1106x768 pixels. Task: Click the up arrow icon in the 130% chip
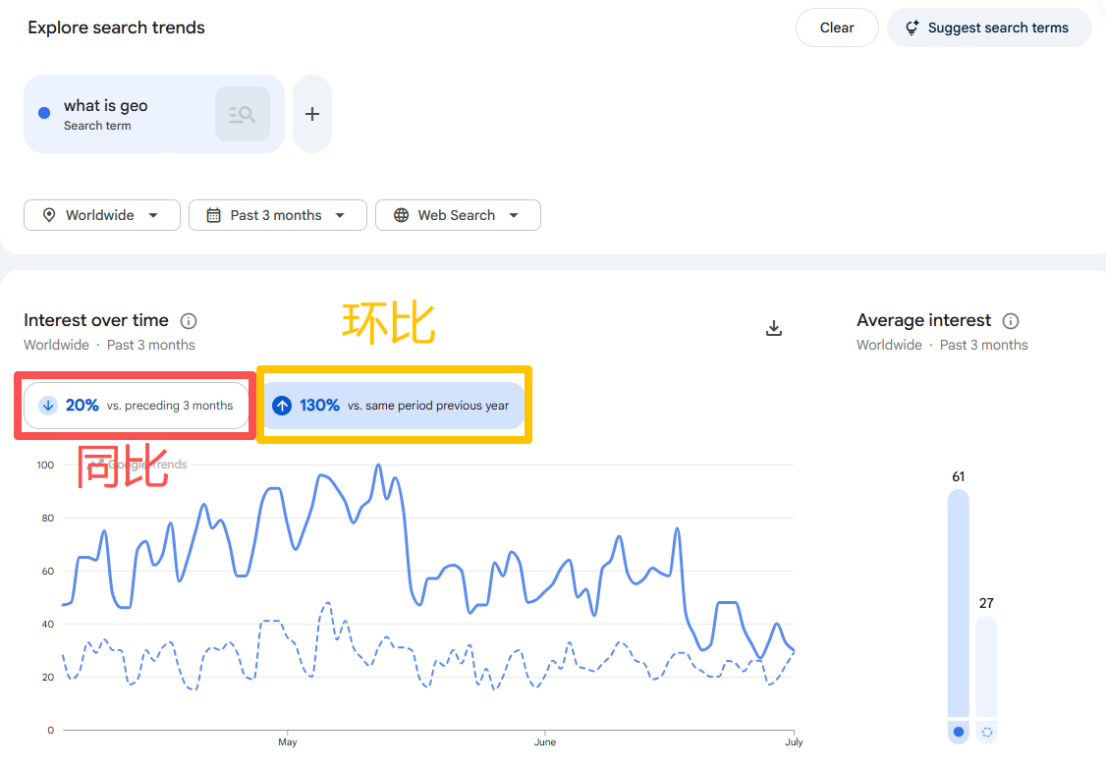[x=282, y=406]
